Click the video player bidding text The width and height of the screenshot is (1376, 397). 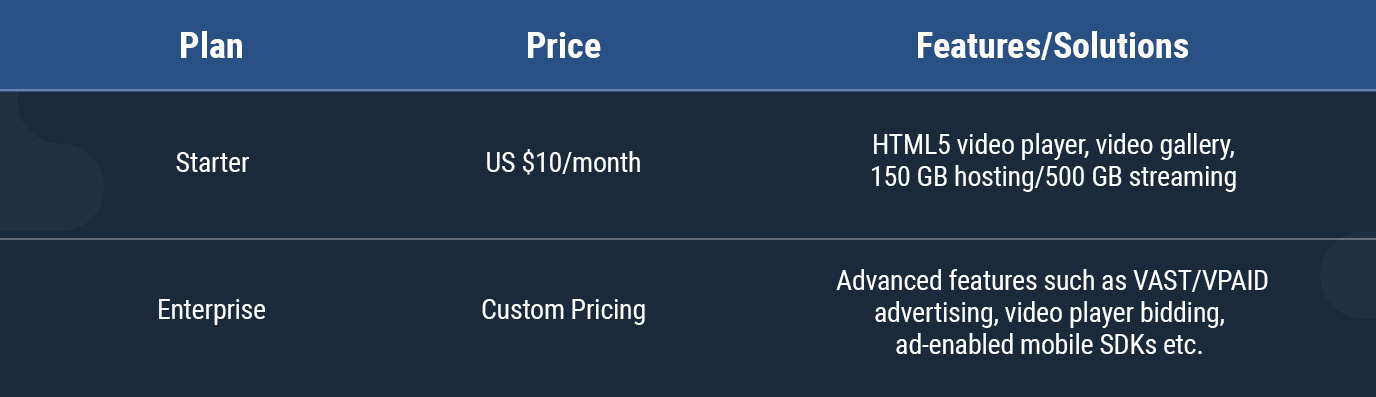tap(1116, 313)
